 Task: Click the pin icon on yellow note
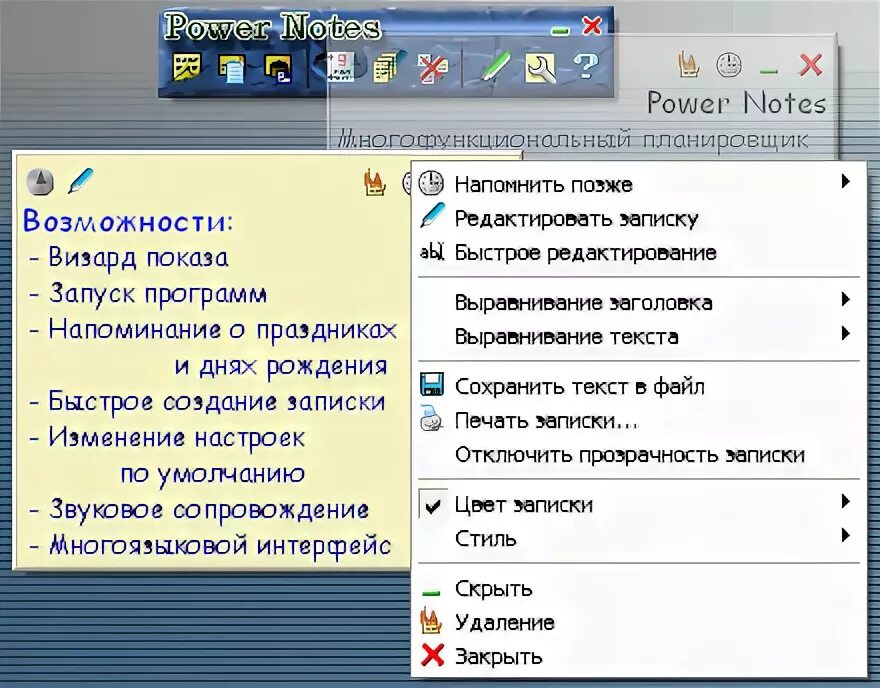click(x=40, y=182)
